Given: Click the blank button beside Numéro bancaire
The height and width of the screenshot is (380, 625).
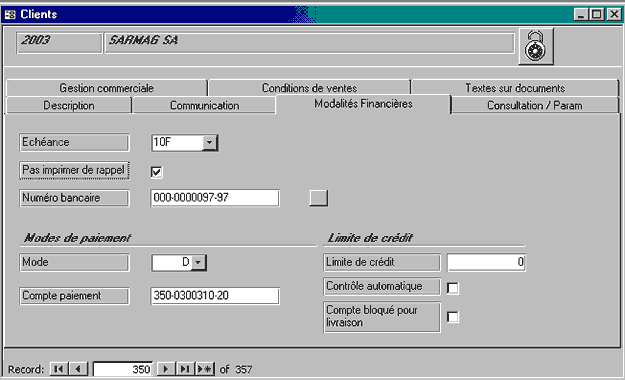Looking at the screenshot, I should [318, 198].
